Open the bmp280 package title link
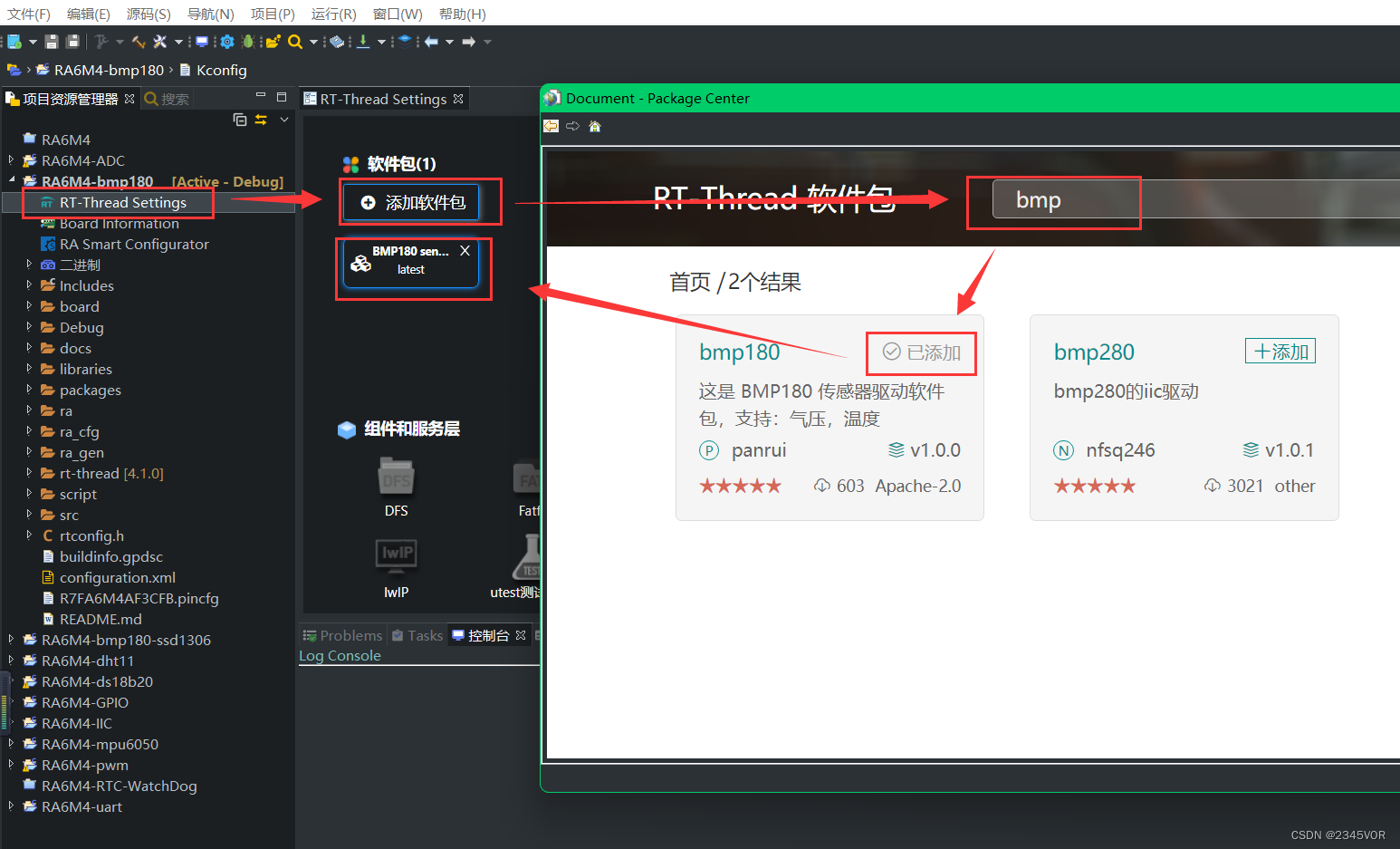1400x849 pixels. coord(1094,352)
